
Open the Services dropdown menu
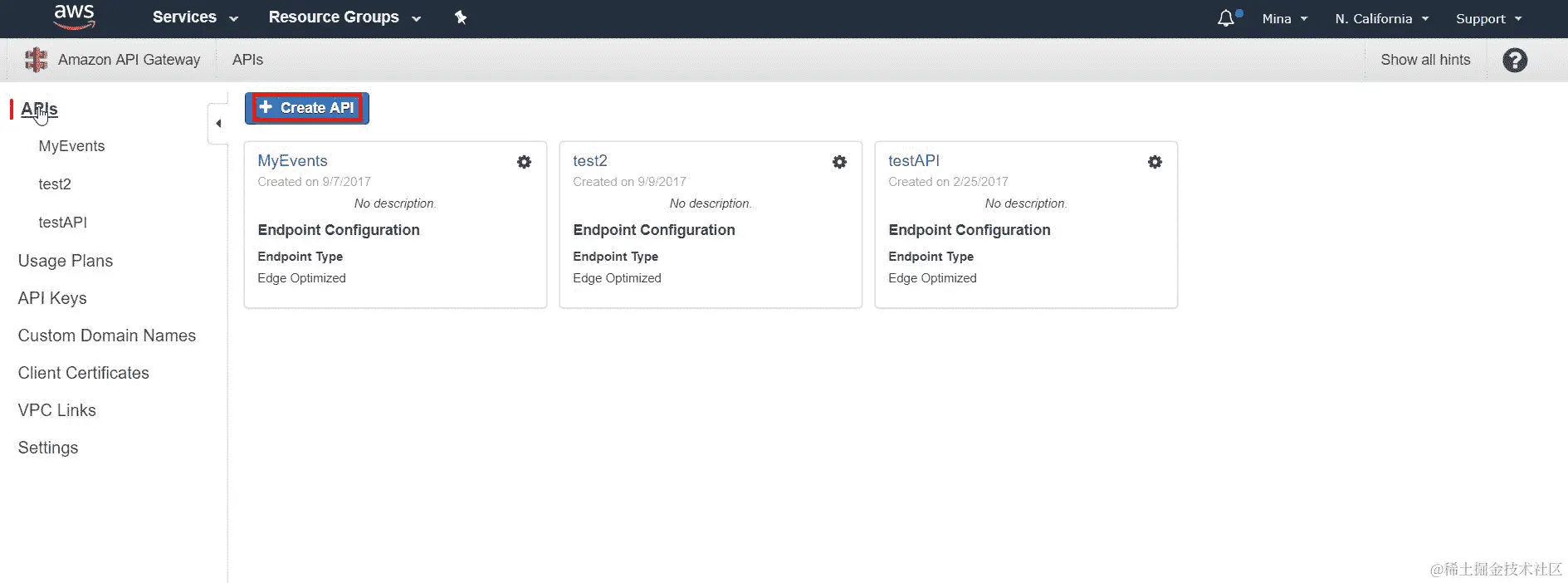[x=195, y=17]
